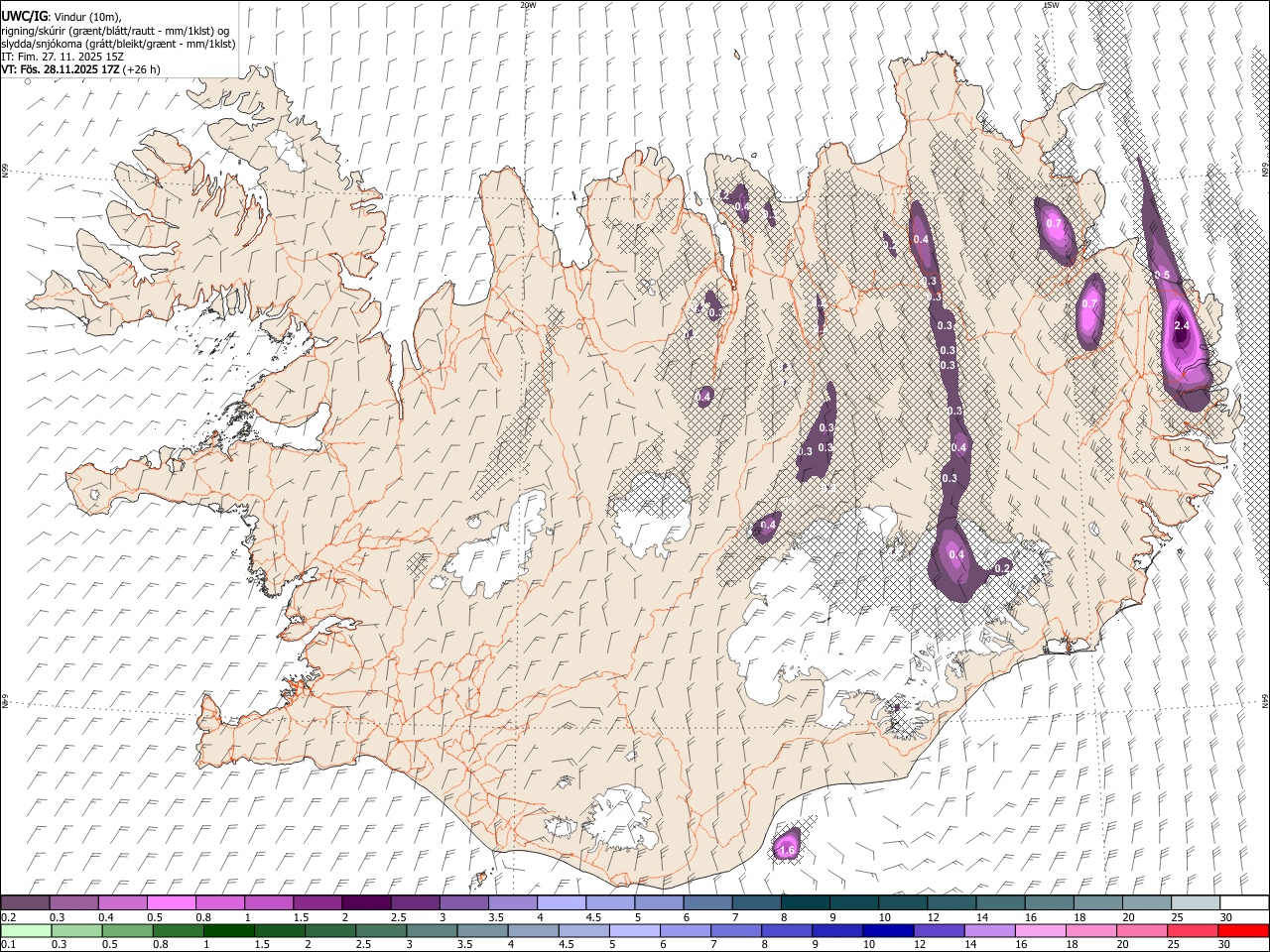1270x952 pixels.
Task: Click the 'IT: Fim. 27. 11. 2025 15Z' line
Action: (63, 57)
